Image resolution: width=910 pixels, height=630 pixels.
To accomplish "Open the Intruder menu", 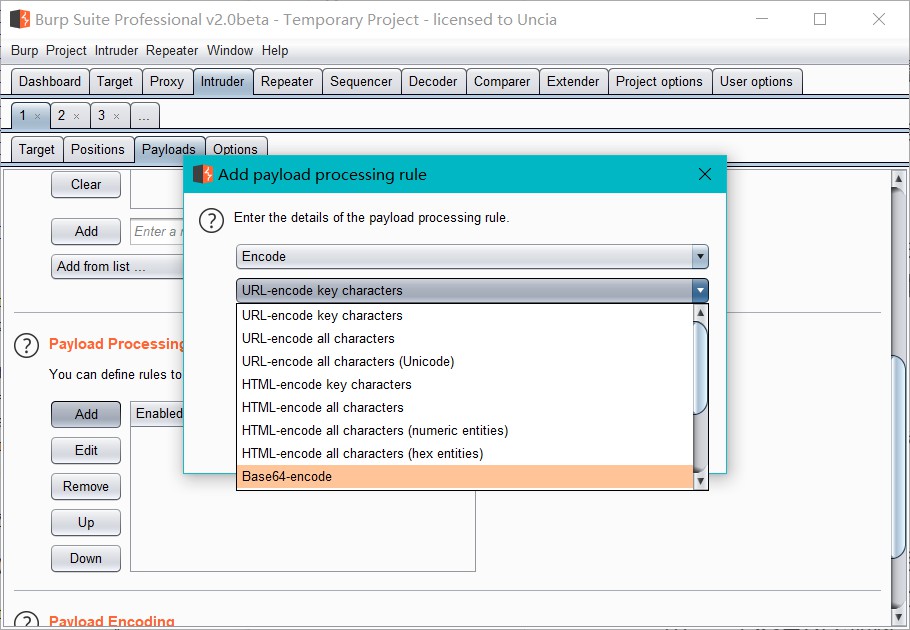I will point(117,50).
